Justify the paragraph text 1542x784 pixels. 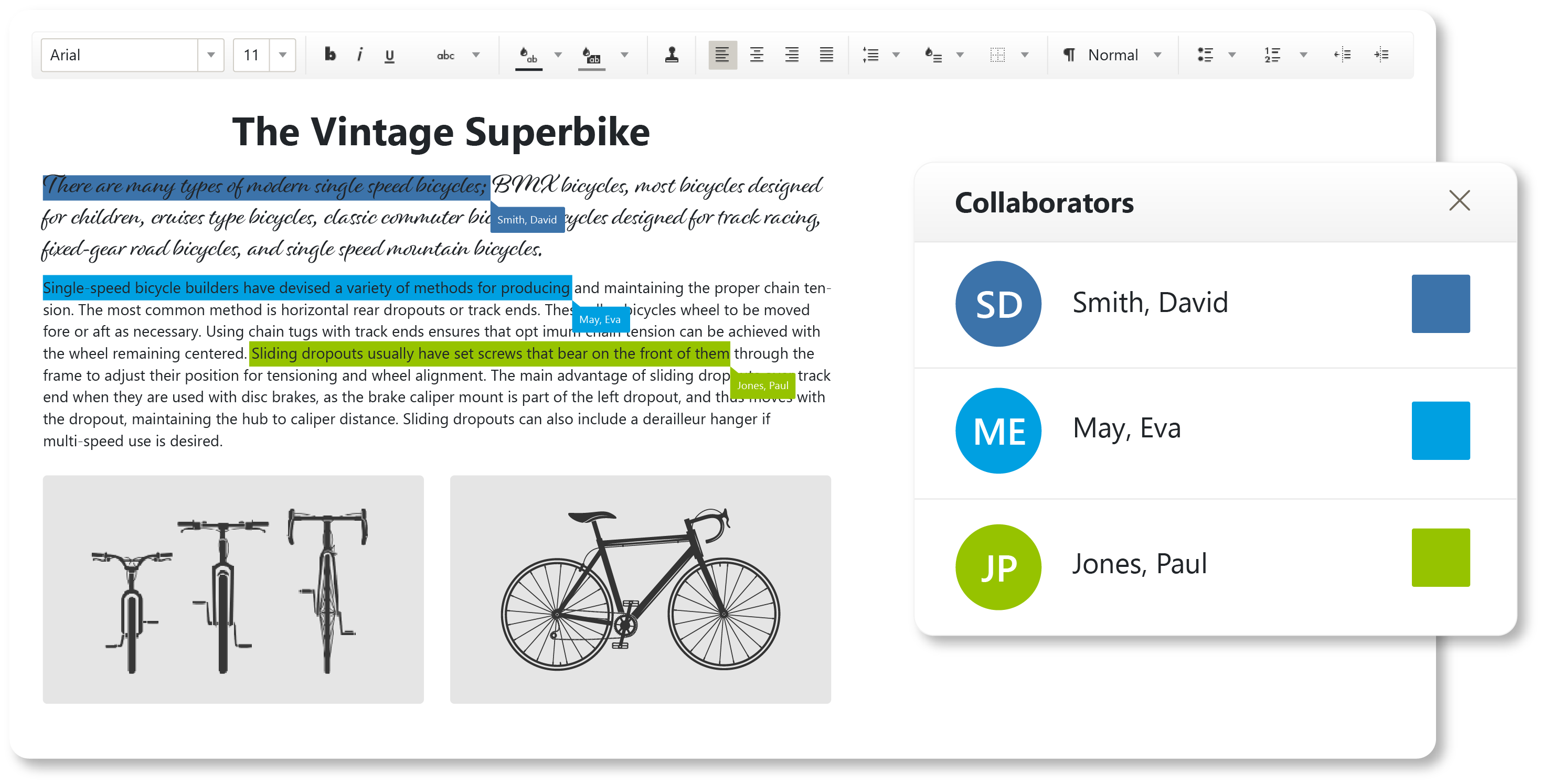click(826, 55)
